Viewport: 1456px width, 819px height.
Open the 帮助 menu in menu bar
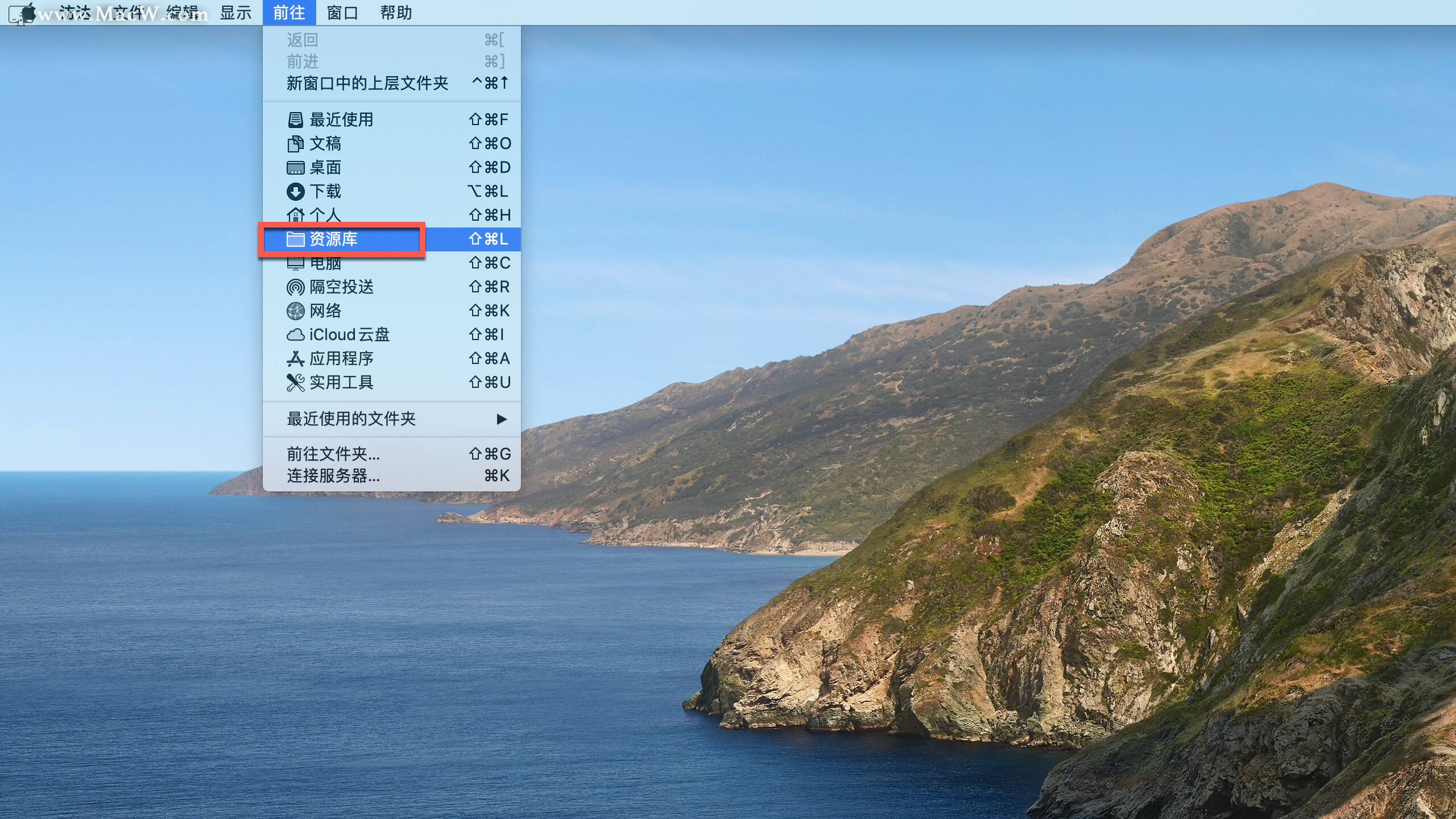tap(396, 13)
